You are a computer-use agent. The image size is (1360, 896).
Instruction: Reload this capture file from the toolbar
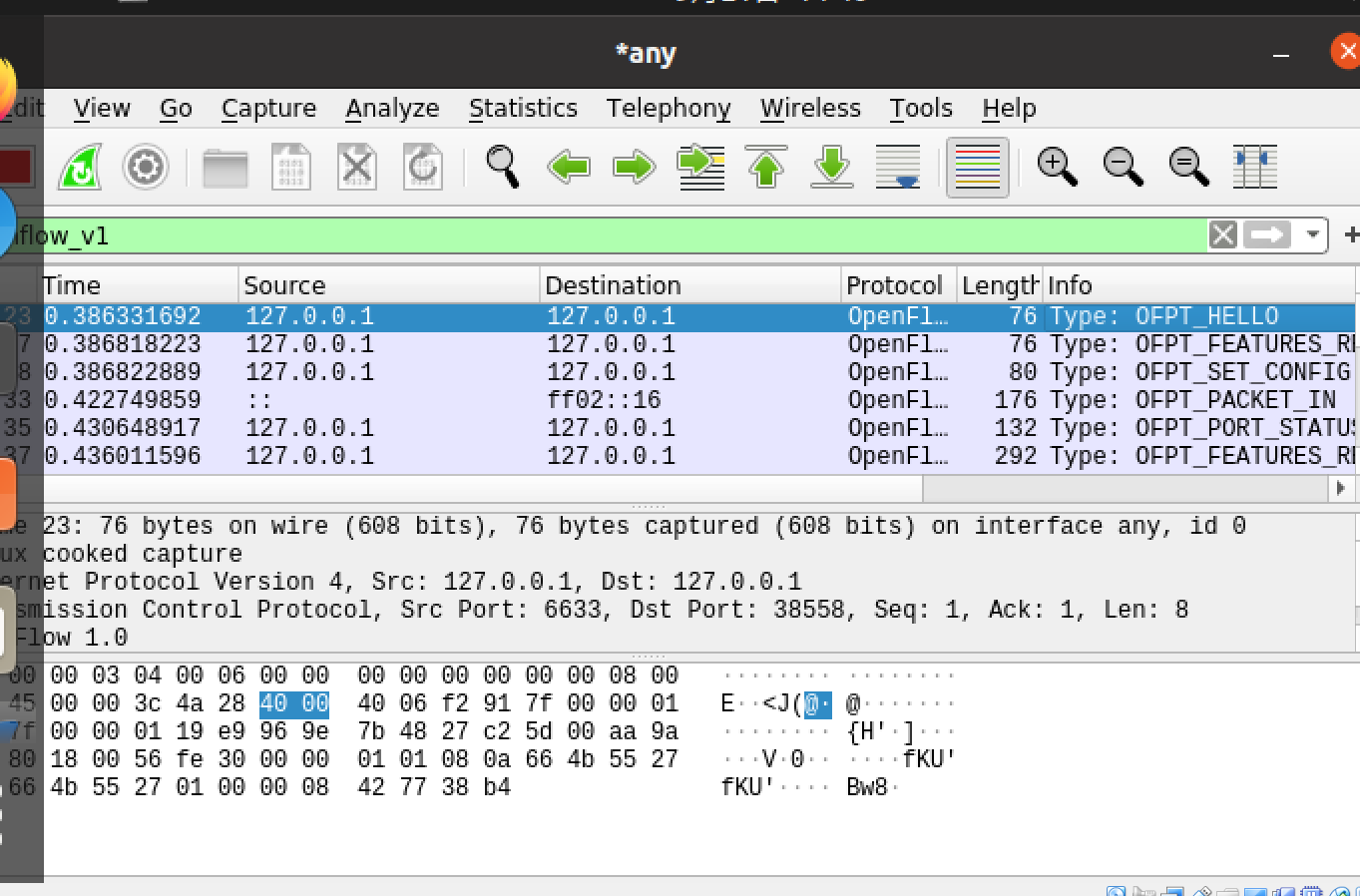pos(423,168)
